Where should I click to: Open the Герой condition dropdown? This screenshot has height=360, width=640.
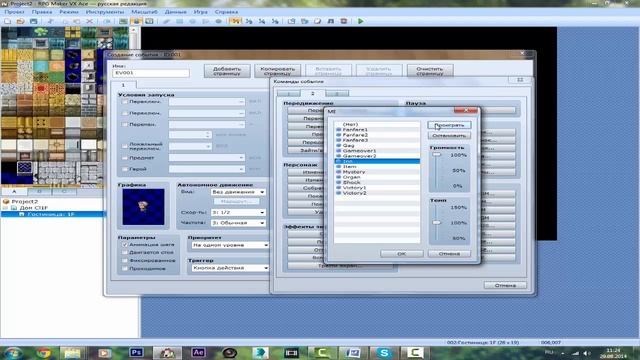click(207, 169)
